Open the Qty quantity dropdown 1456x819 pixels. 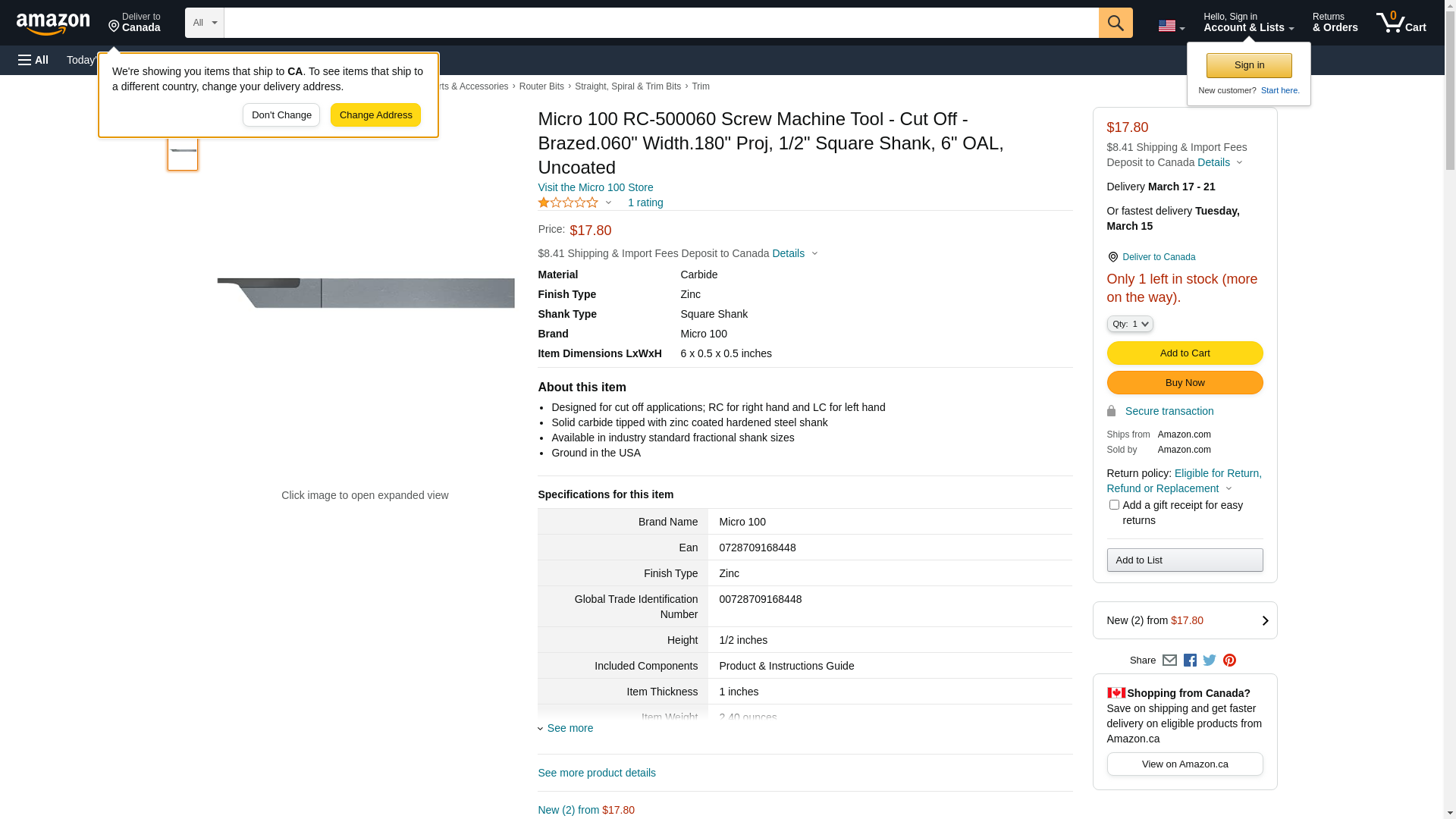[1129, 324]
